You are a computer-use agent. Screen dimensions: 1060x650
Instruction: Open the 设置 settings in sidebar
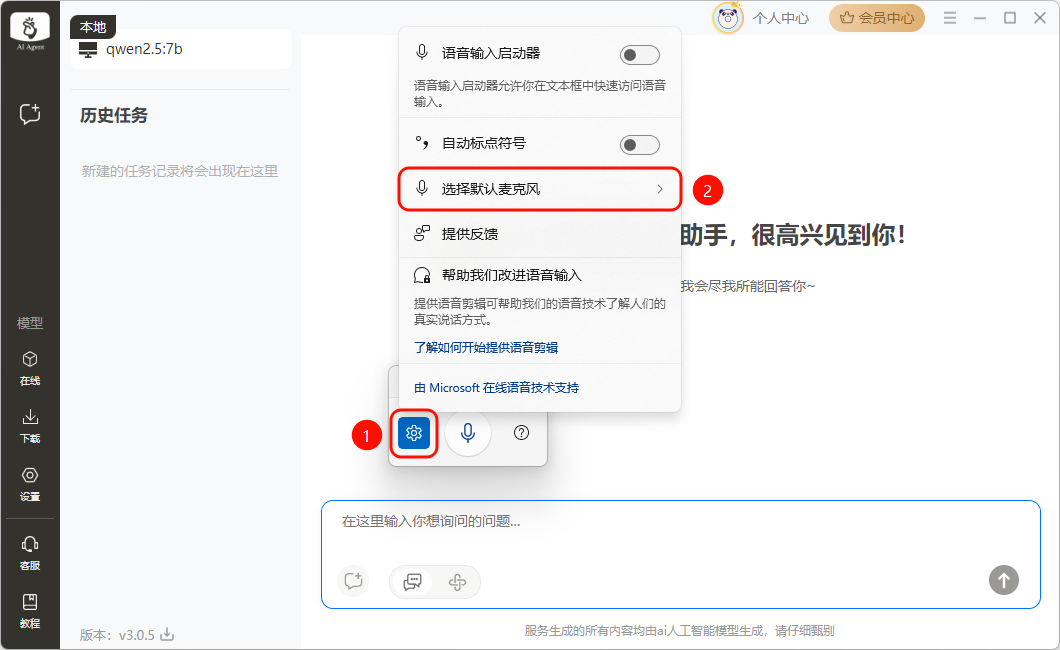[30, 482]
